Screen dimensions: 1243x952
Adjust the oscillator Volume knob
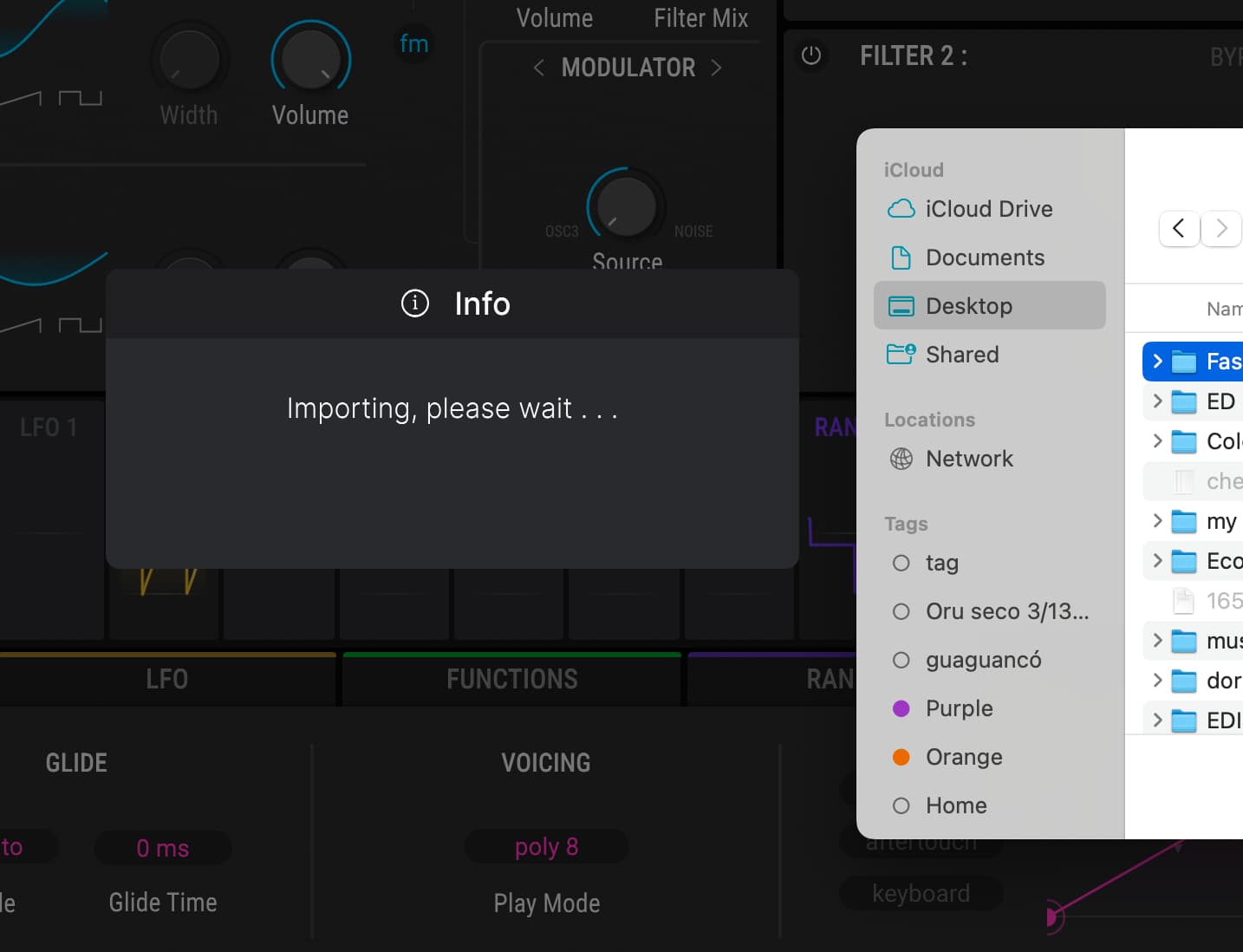pos(310,59)
